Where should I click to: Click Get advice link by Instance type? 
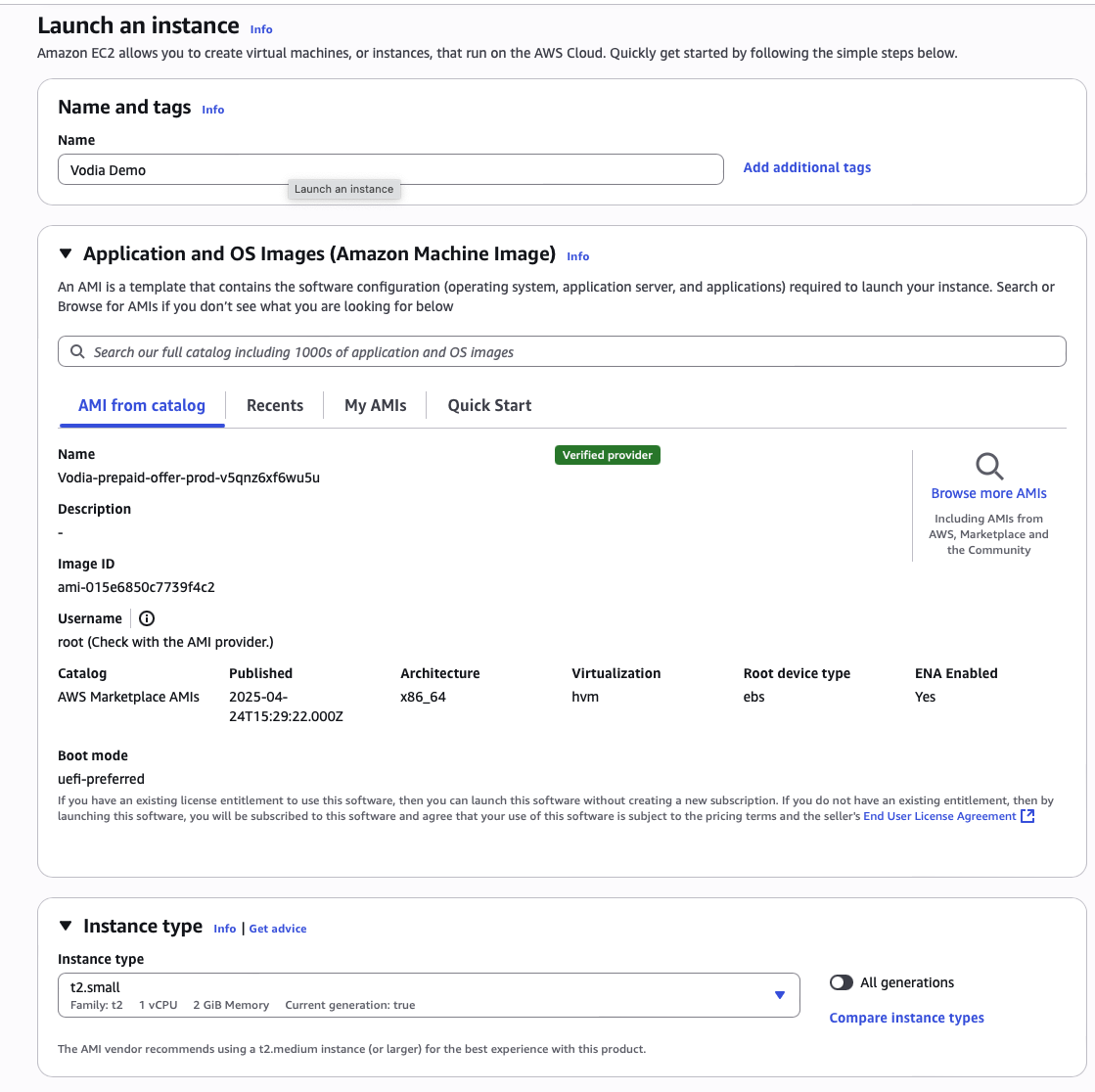[278, 929]
